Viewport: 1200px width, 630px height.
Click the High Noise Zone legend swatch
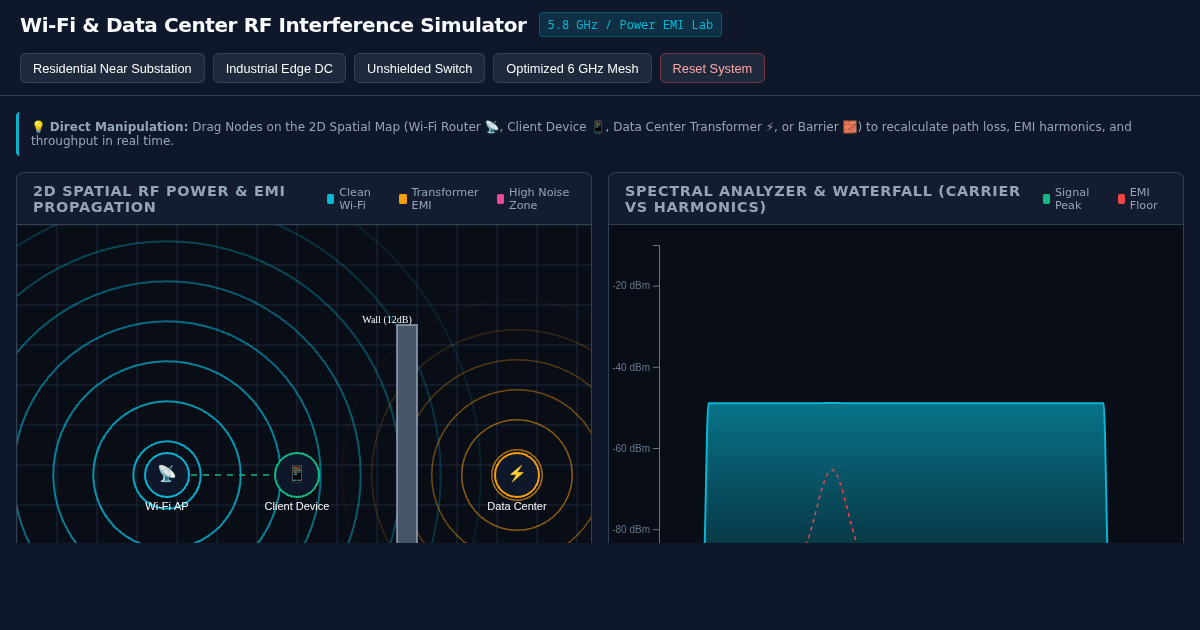pos(500,199)
